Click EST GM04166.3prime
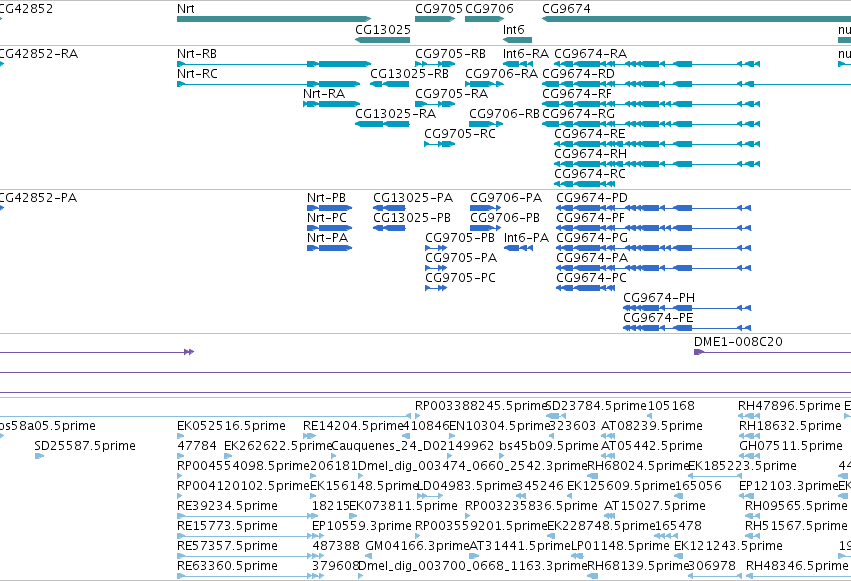Image resolution: width=851 pixels, height=581 pixels. tap(417, 547)
